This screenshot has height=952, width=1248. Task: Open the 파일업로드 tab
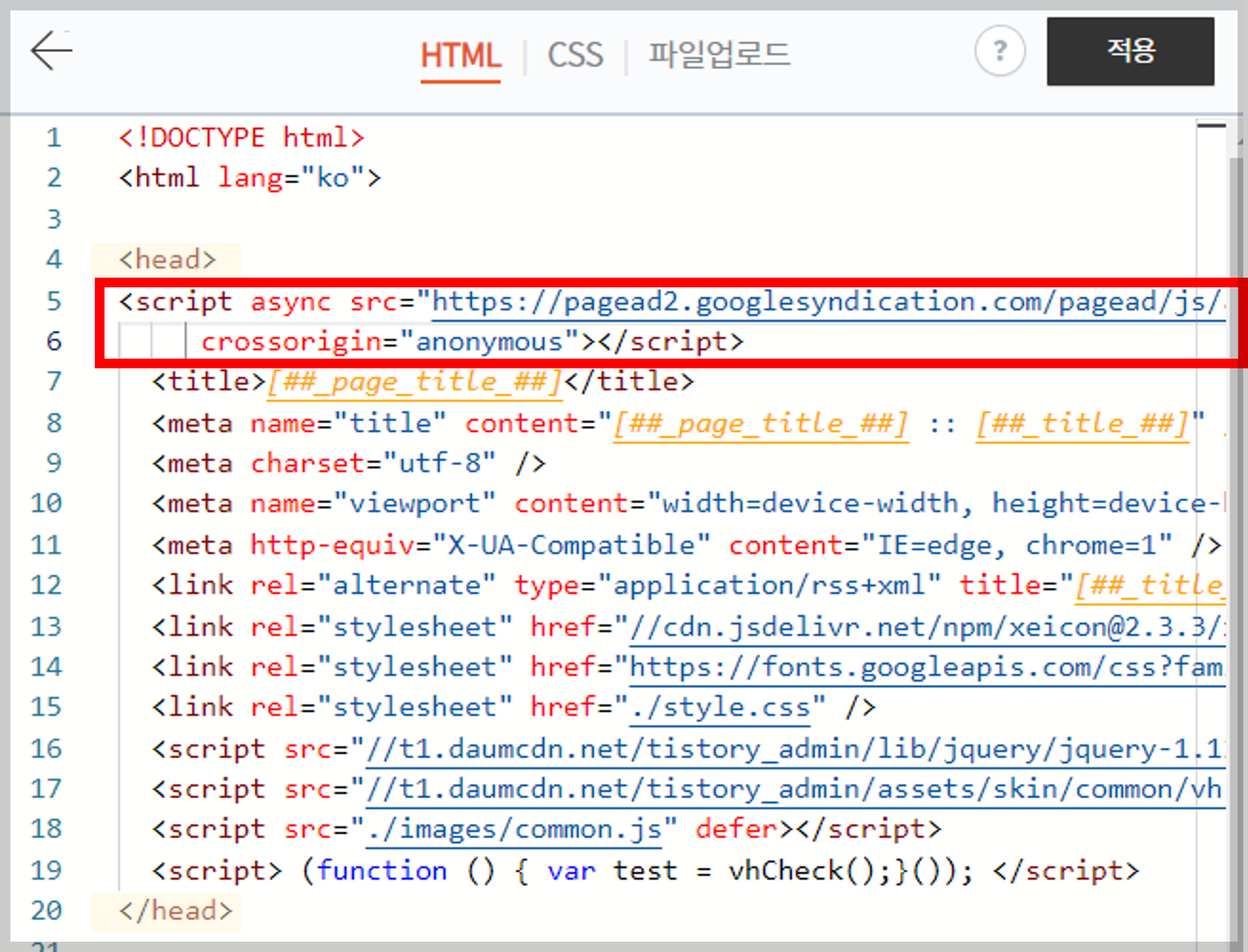[x=718, y=55]
